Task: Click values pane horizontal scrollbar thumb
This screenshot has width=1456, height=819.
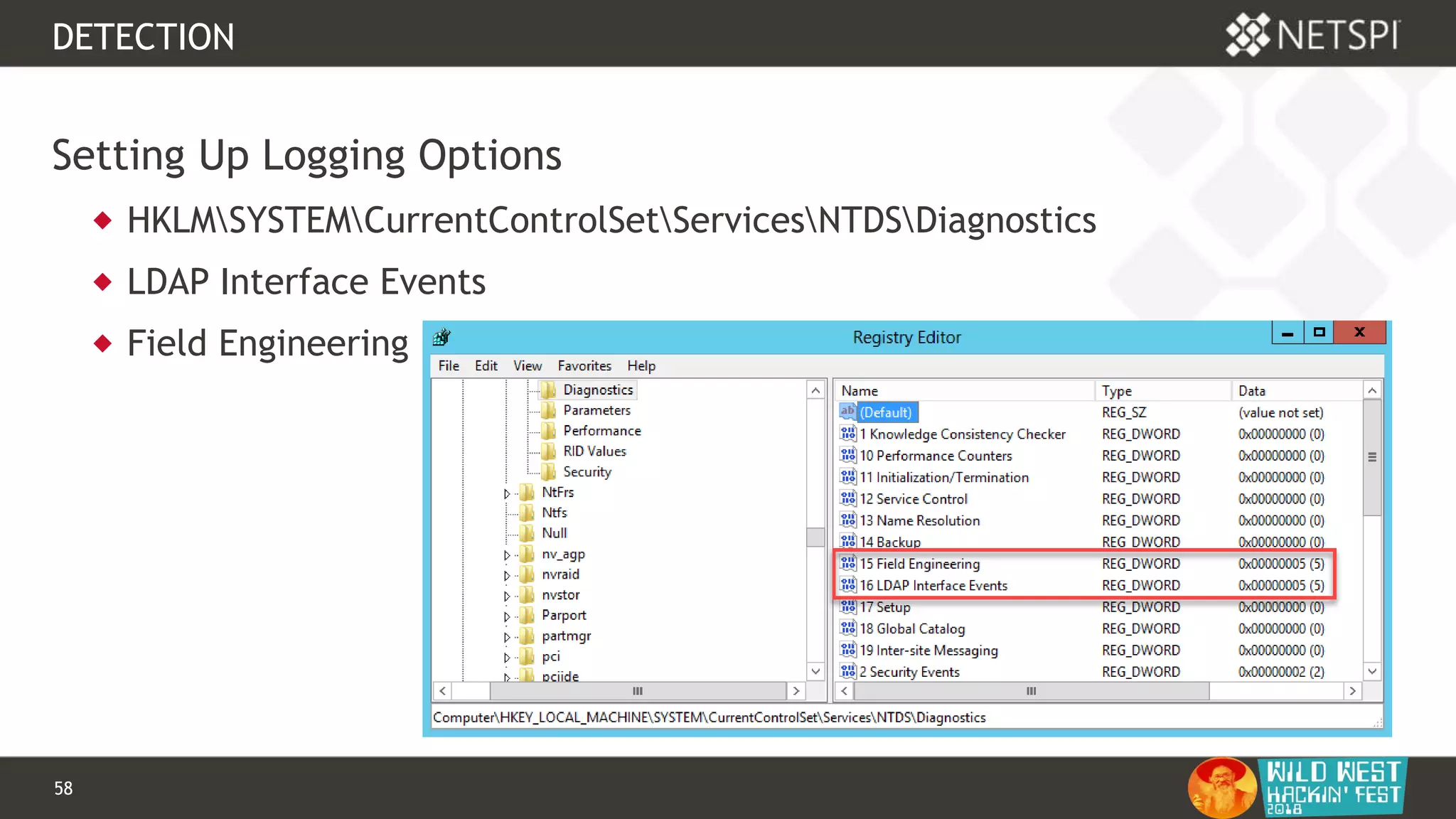Action: point(1032,690)
